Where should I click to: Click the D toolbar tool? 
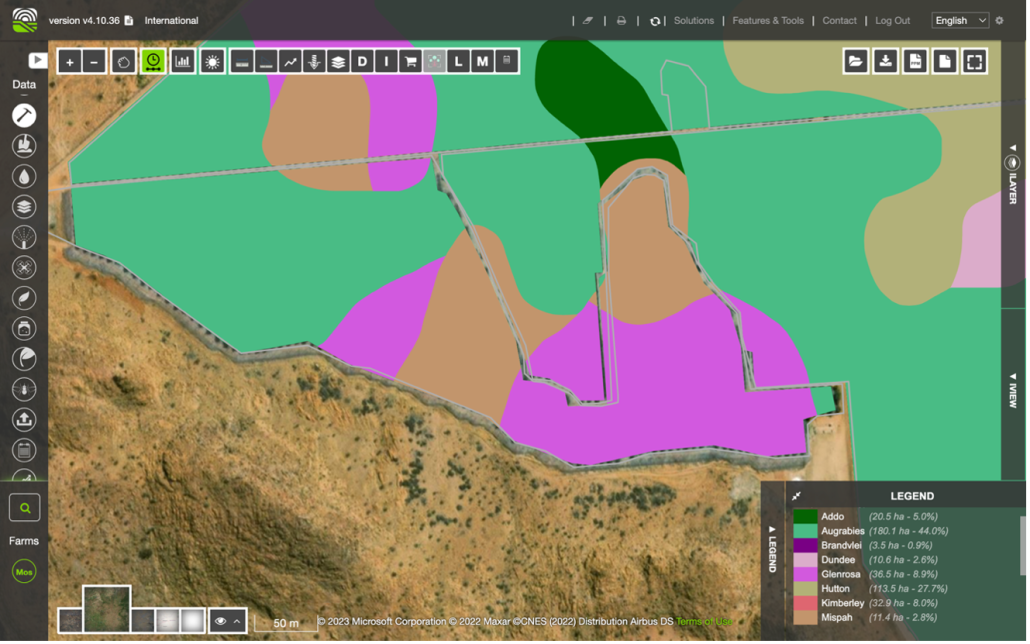click(x=361, y=61)
